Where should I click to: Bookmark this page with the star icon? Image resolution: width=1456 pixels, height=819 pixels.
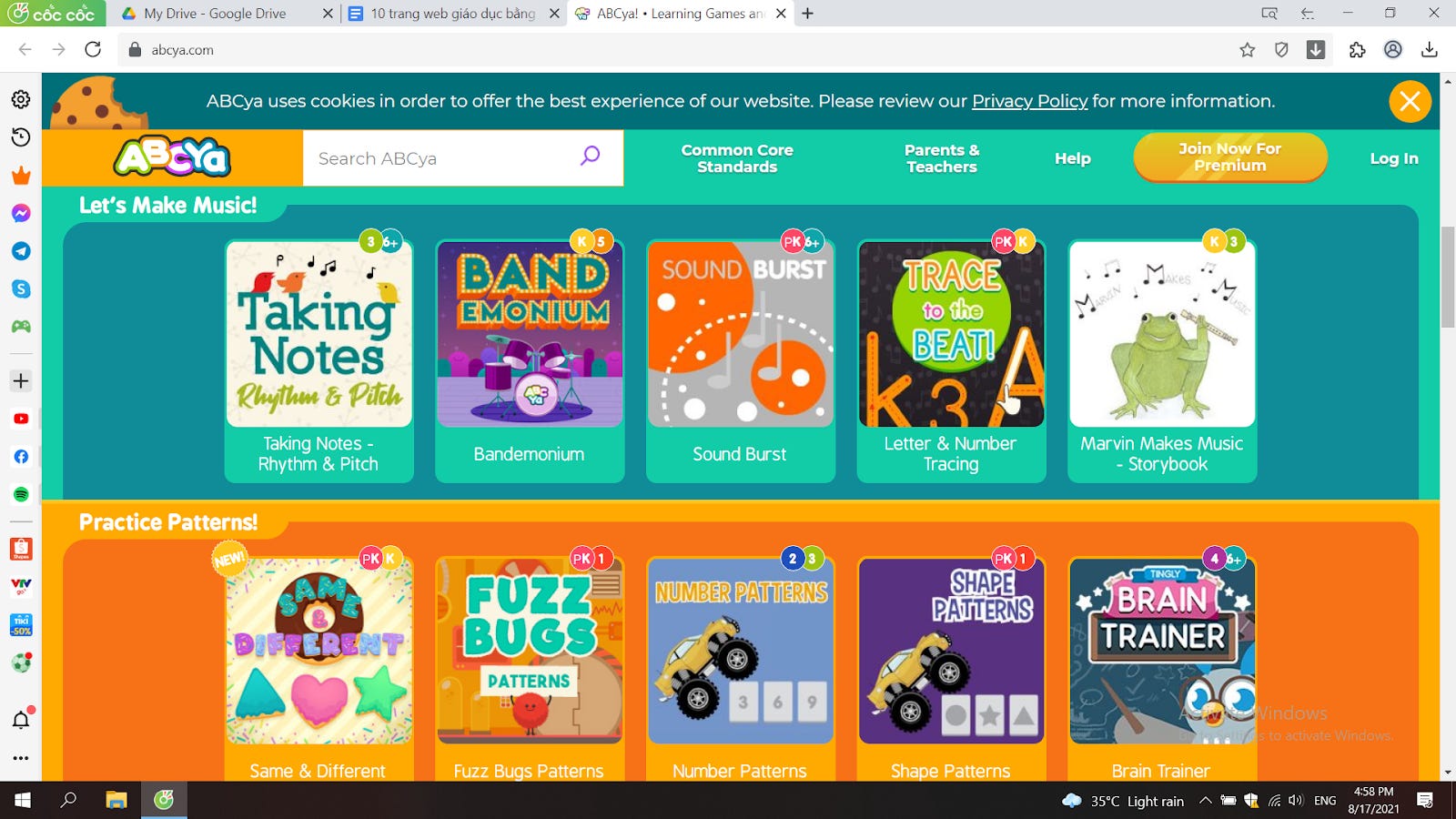tap(1247, 50)
